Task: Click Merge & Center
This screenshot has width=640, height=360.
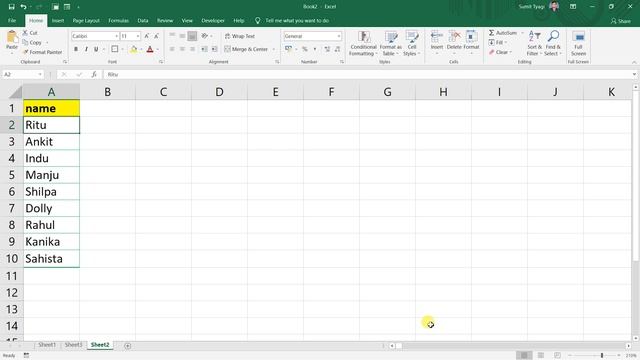Action: click(247, 49)
